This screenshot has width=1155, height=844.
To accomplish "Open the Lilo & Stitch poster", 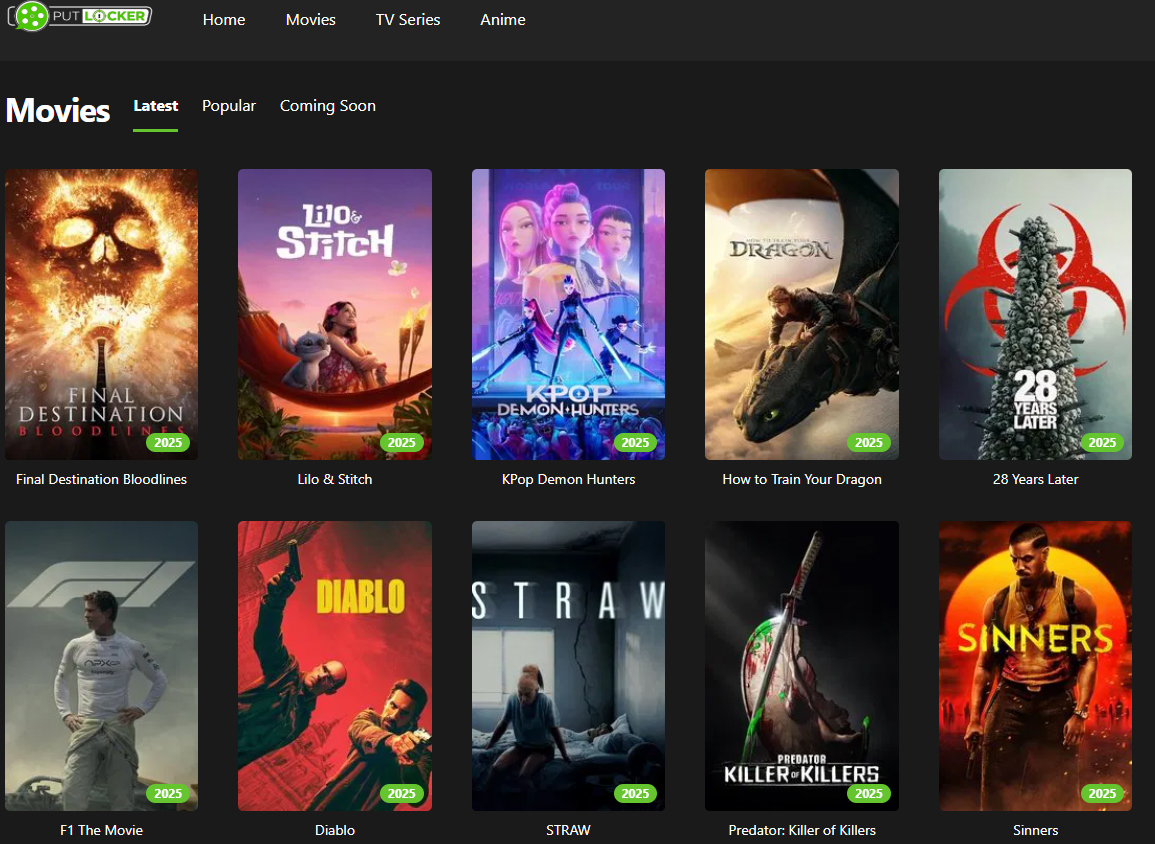I will tap(335, 314).
